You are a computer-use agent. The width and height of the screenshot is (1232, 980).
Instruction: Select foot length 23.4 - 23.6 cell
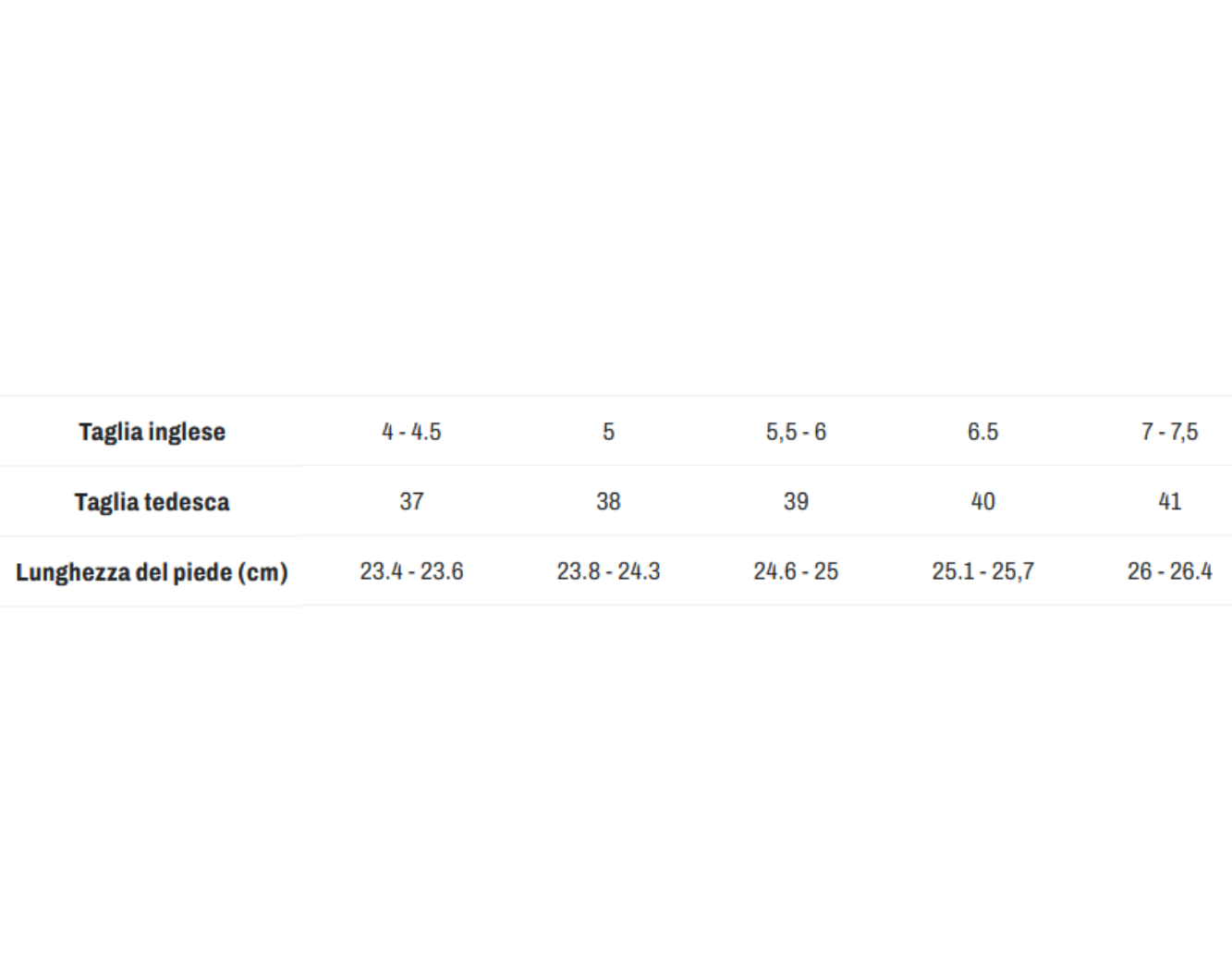pos(411,571)
